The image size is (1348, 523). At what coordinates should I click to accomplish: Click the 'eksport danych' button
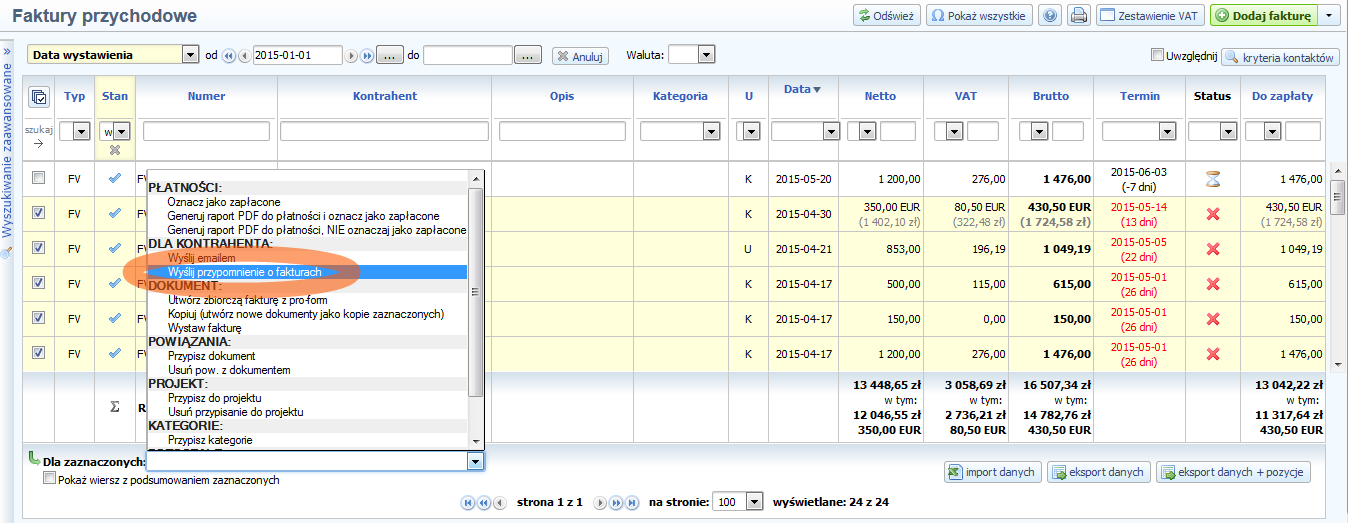click(1098, 472)
